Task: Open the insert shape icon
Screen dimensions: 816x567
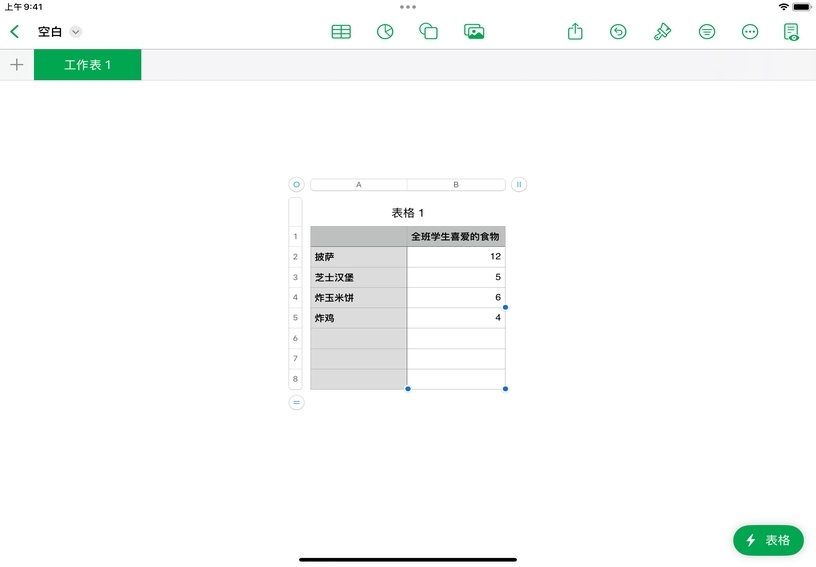Action: [429, 32]
